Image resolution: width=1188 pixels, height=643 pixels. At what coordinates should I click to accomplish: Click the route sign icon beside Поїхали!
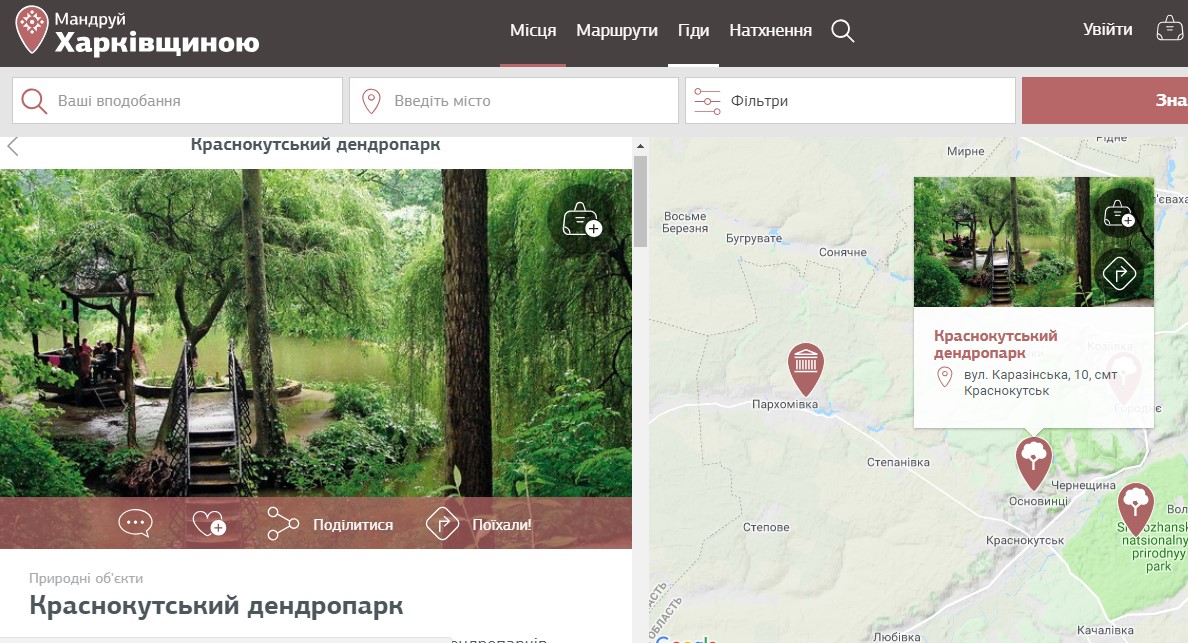click(442, 523)
